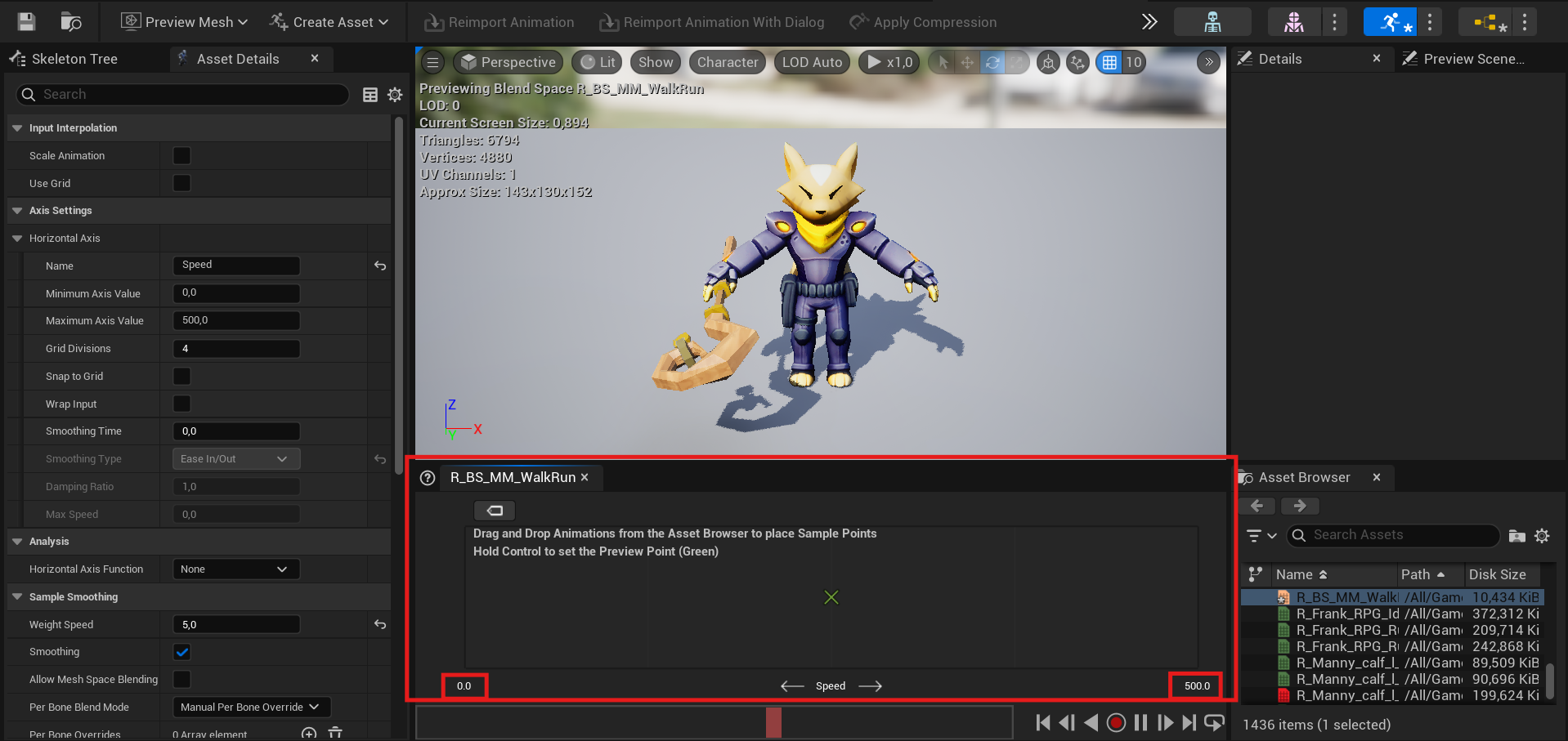The height and width of the screenshot is (741, 1568).
Task: Enable the Wrap Input checkbox
Action: tap(182, 404)
